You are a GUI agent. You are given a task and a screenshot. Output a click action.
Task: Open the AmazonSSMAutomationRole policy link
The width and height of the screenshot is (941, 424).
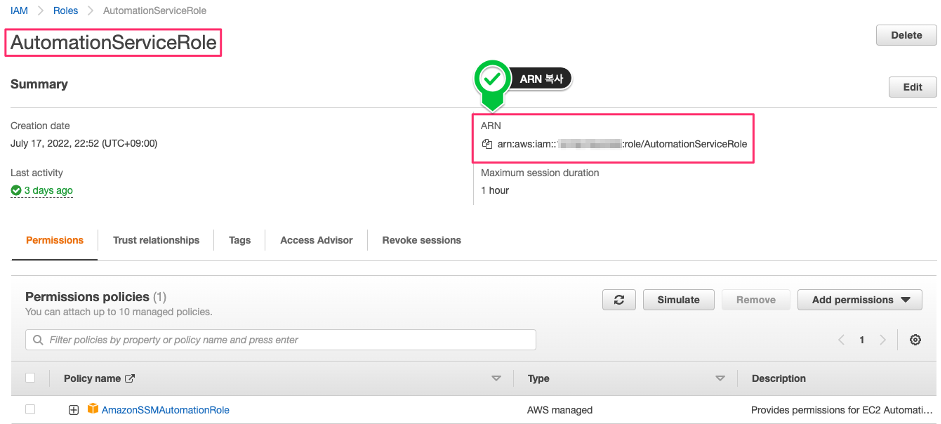coord(166,410)
